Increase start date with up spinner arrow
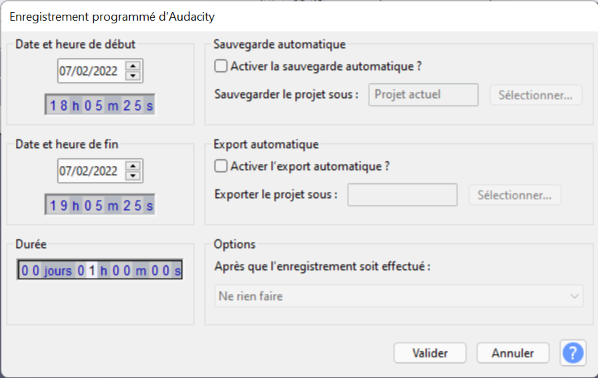This screenshot has width=598, height=378. [x=133, y=66]
